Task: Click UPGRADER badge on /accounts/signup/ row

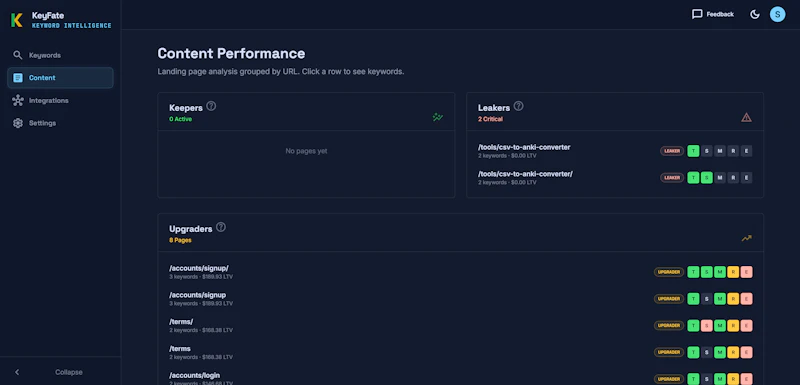Action: point(669,272)
